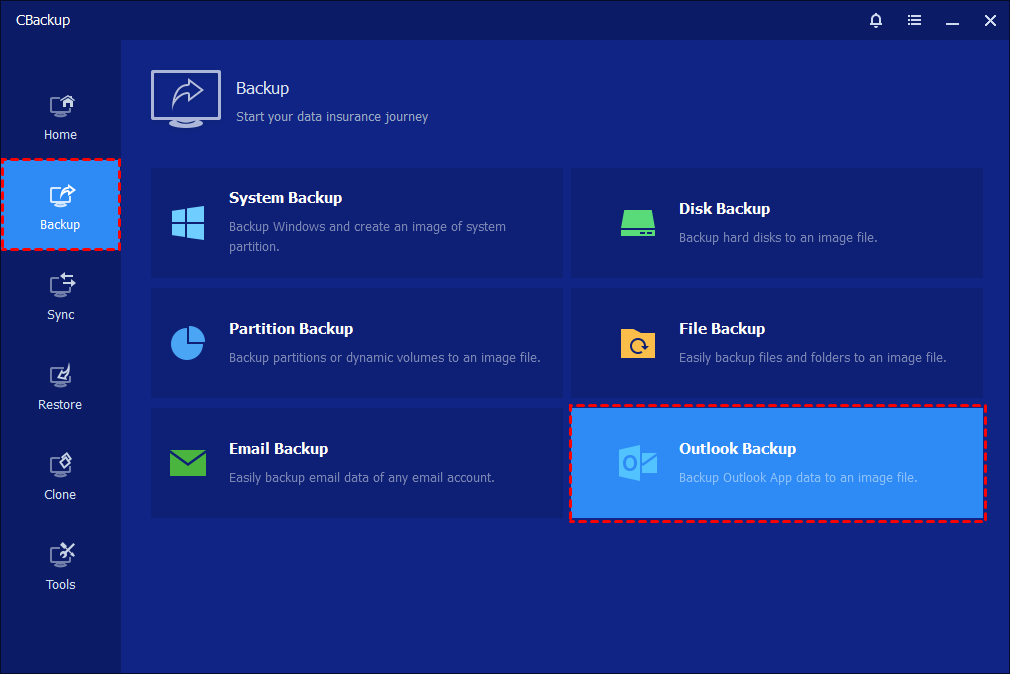The image size is (1010, 674).
Task: Click the File Backup folder icon
Action: click(x=637, y=343)
